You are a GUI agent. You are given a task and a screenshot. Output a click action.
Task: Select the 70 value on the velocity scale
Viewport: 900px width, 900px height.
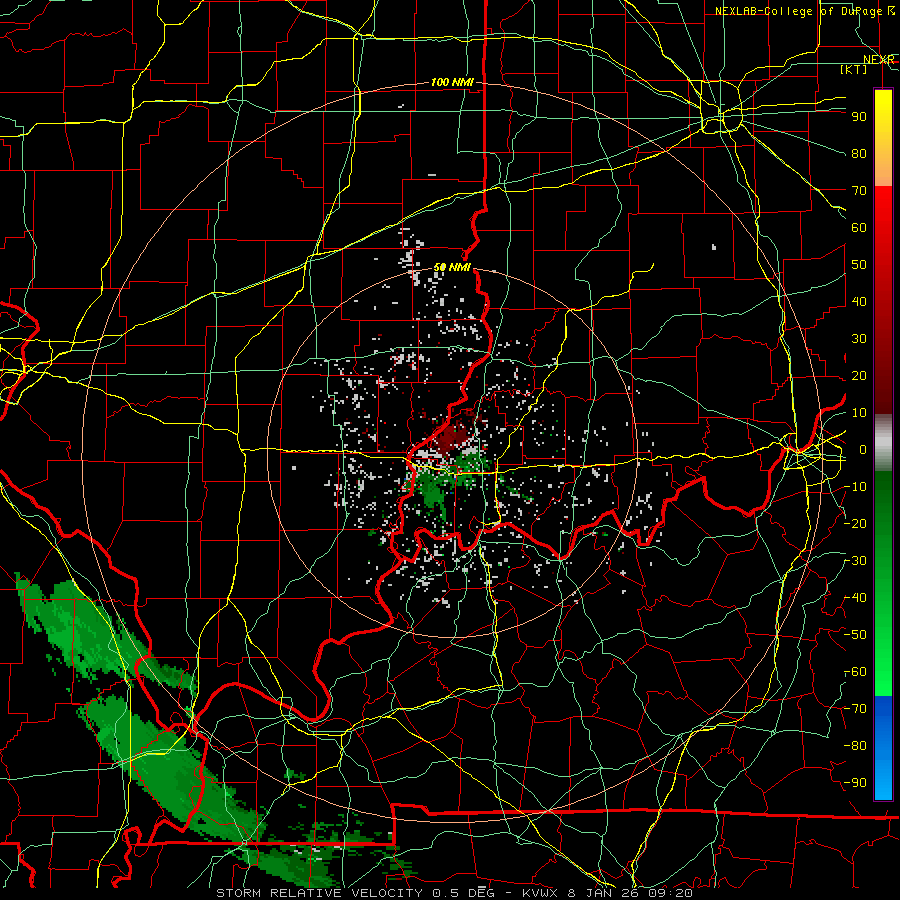point(859,191)
